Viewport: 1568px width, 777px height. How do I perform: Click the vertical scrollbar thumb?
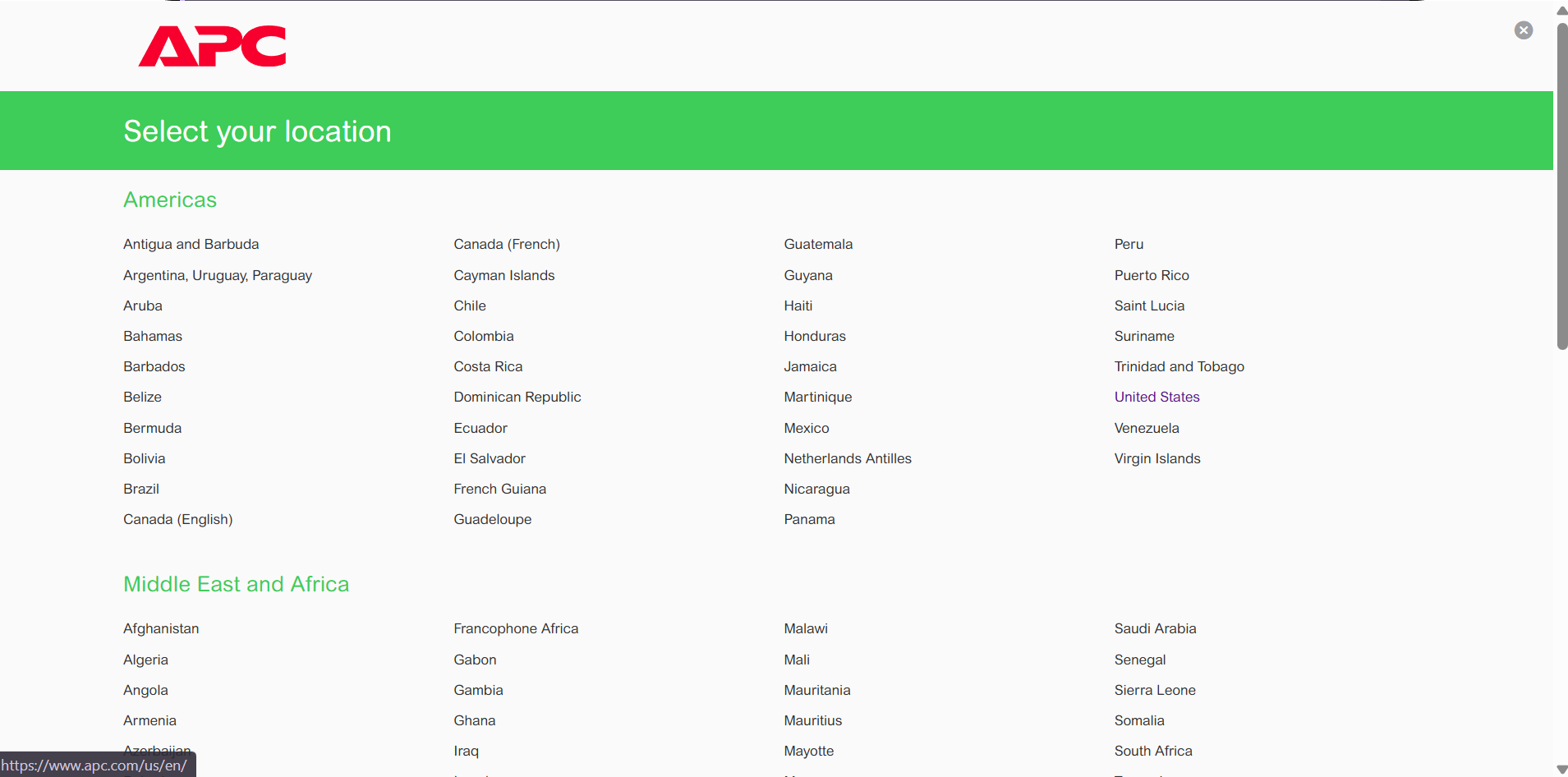point(1561,186)
